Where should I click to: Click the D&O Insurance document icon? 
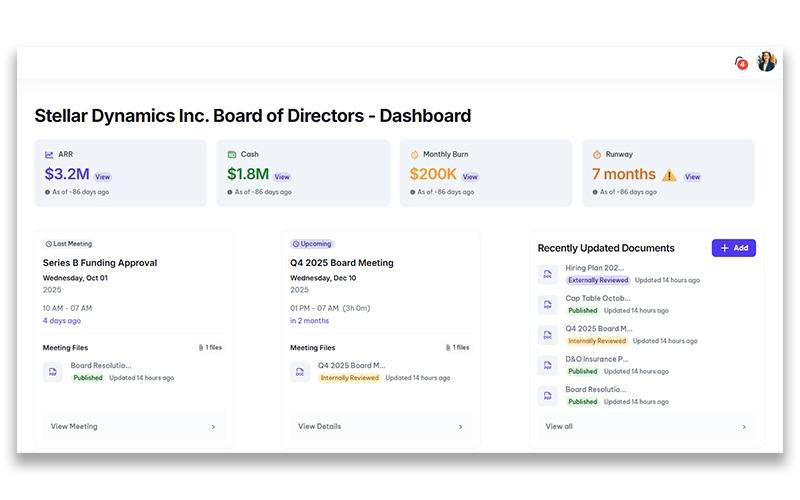pos(547,365)
